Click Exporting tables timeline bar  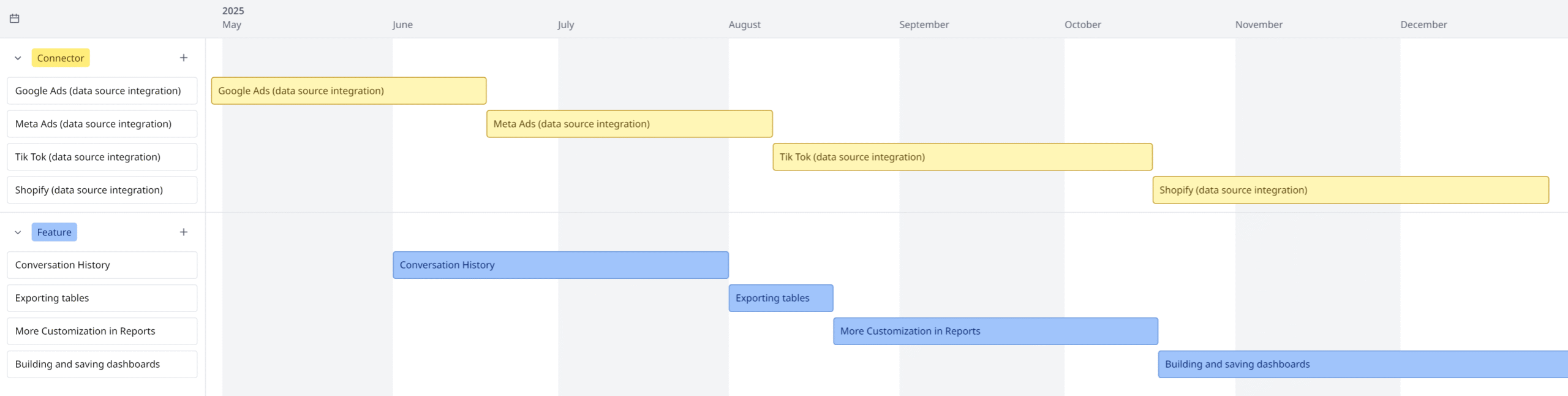click(x=780, y=298)
